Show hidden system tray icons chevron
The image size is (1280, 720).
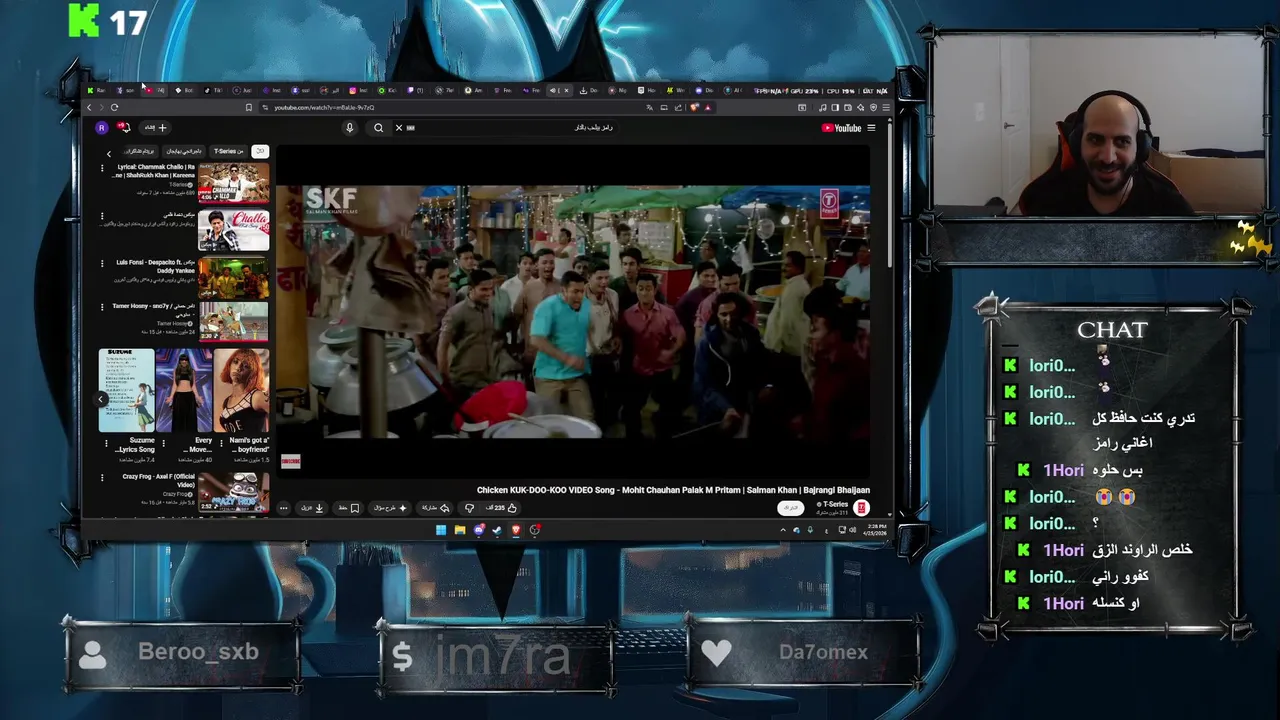tap(783, 530)
